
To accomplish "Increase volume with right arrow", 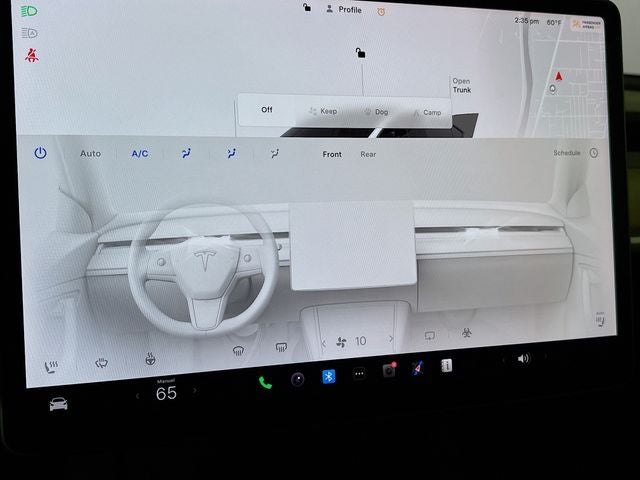I will tap(545, 356).
